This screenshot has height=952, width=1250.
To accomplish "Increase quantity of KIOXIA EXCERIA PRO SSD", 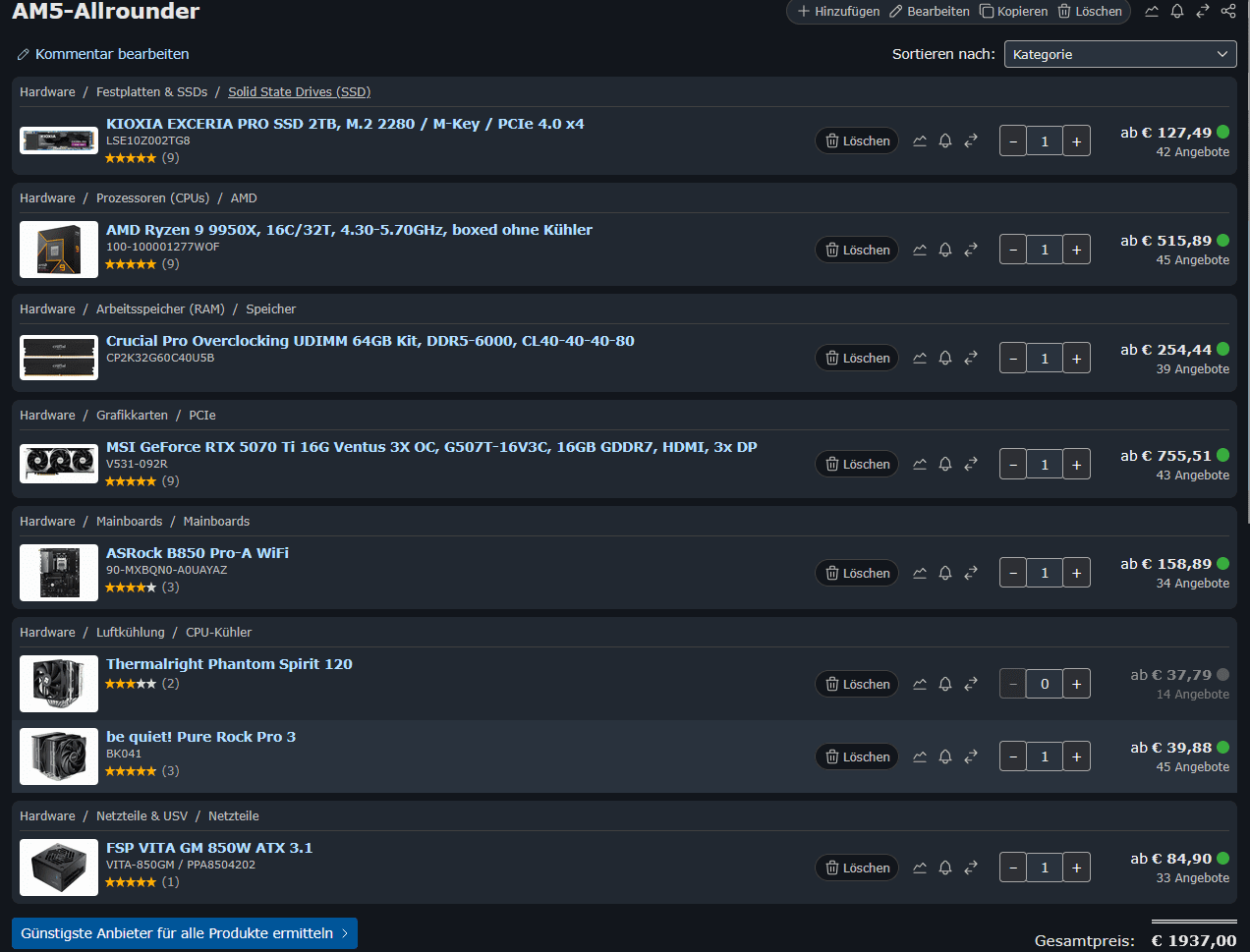I will point(1076,140).
